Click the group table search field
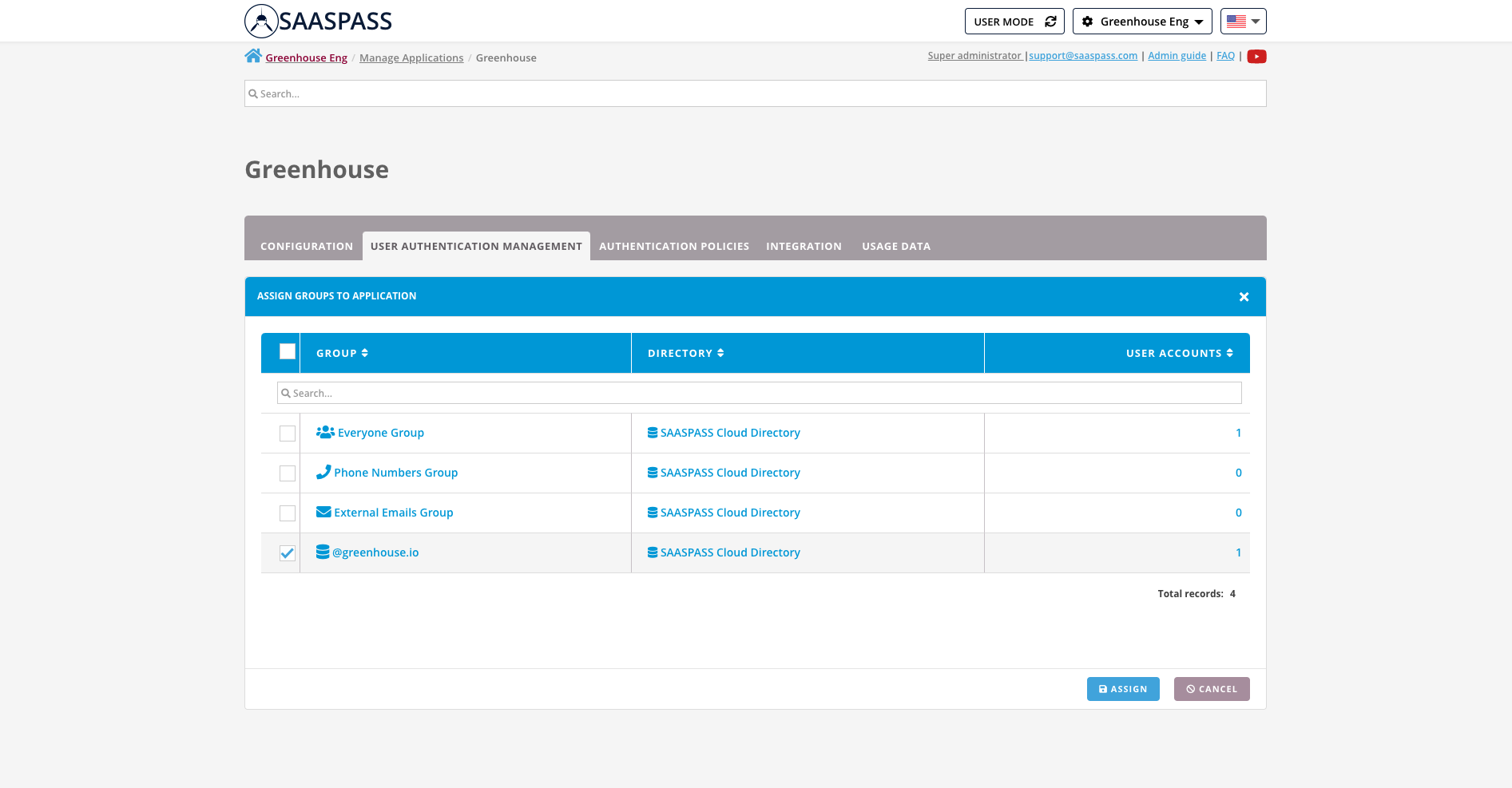The width and height of the screenshot is (1512, 788). (759, 393)
